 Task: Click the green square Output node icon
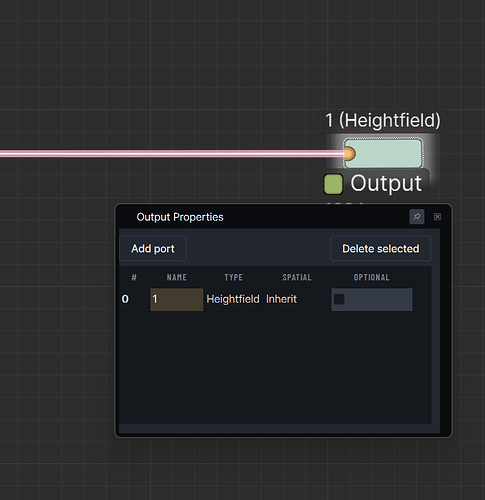[x=333, y=184]
